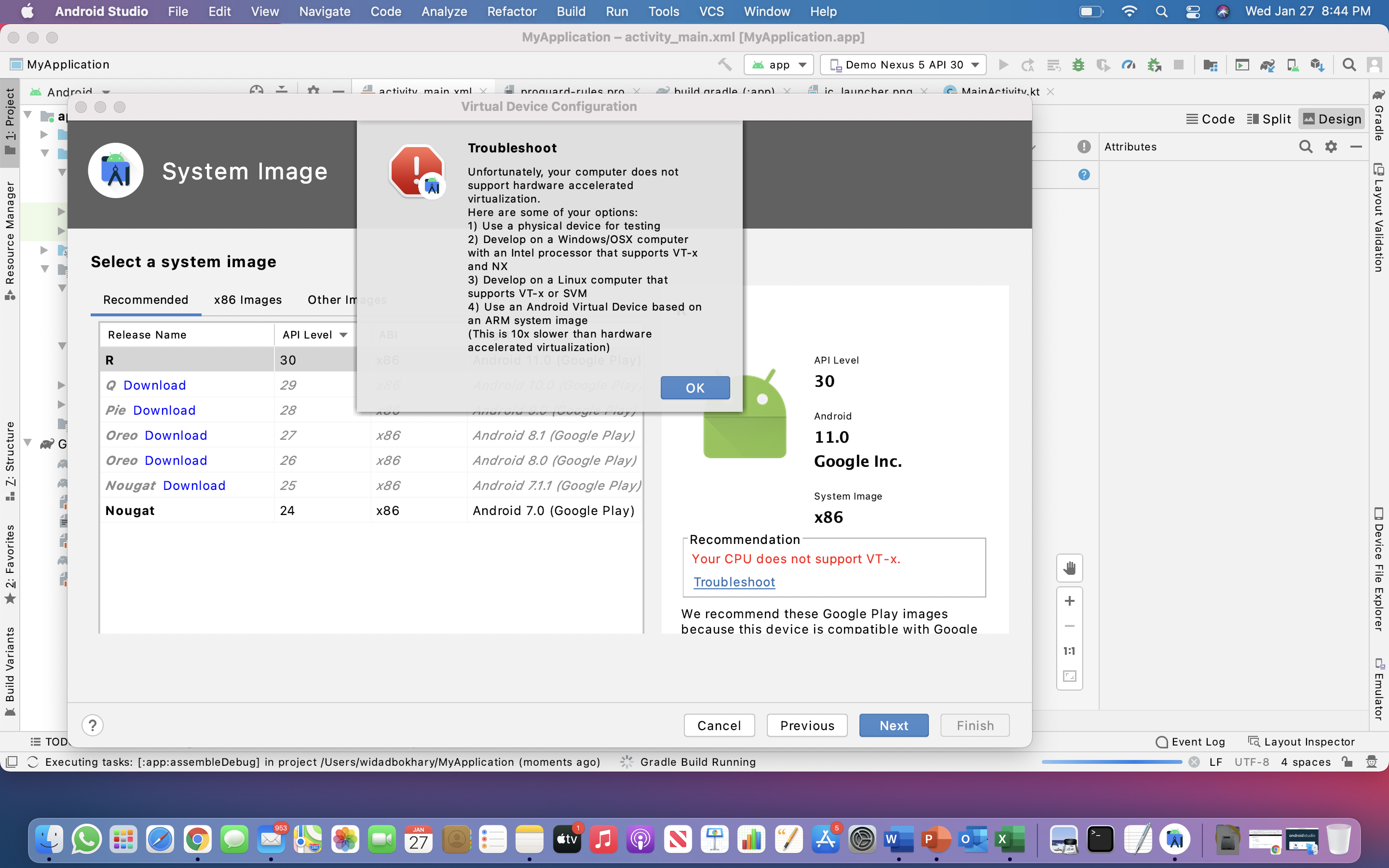Click the Debug app bug icon
The image size is (1389, 868).
coord(1078,65)
